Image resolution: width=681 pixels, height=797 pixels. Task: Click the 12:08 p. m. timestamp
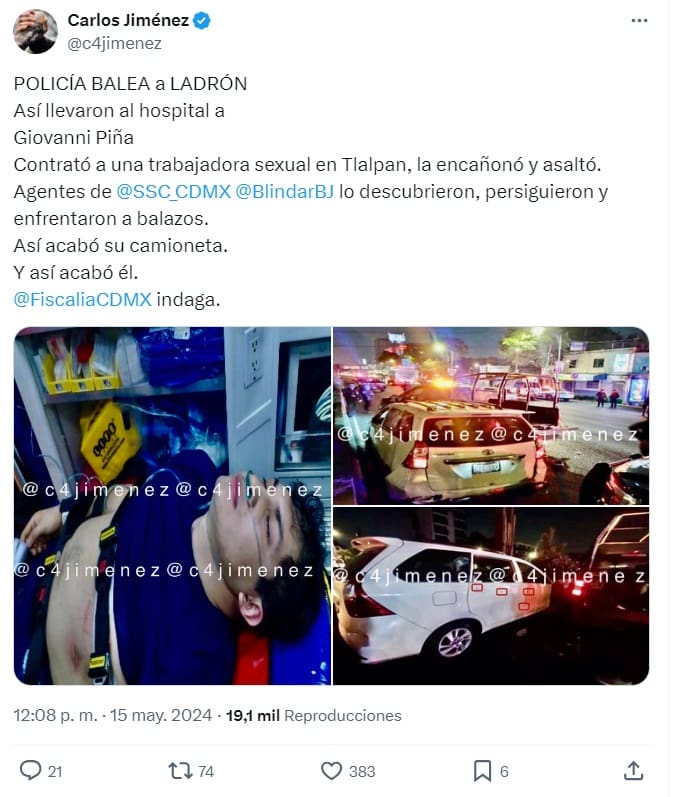point(55,715)
